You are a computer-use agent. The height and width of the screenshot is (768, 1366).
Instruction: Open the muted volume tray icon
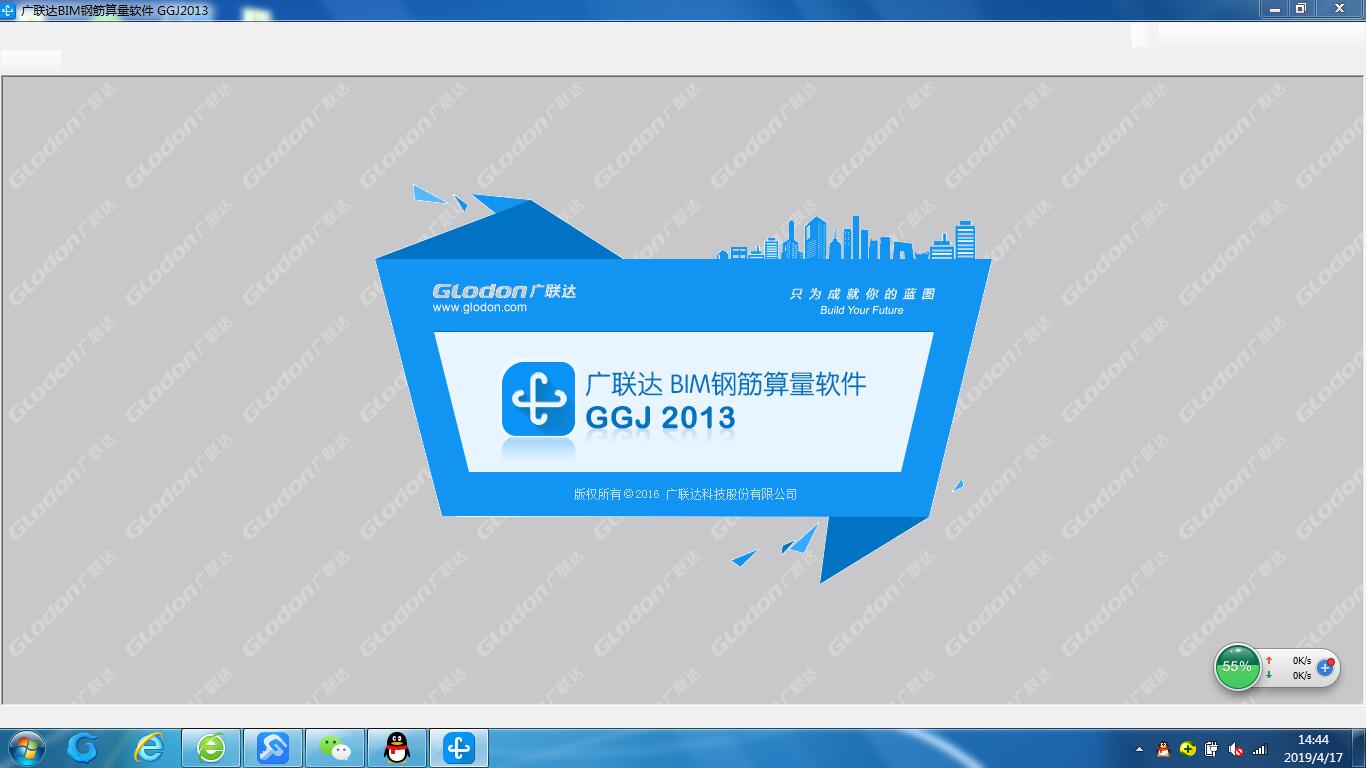click(x=1236, y=749)
